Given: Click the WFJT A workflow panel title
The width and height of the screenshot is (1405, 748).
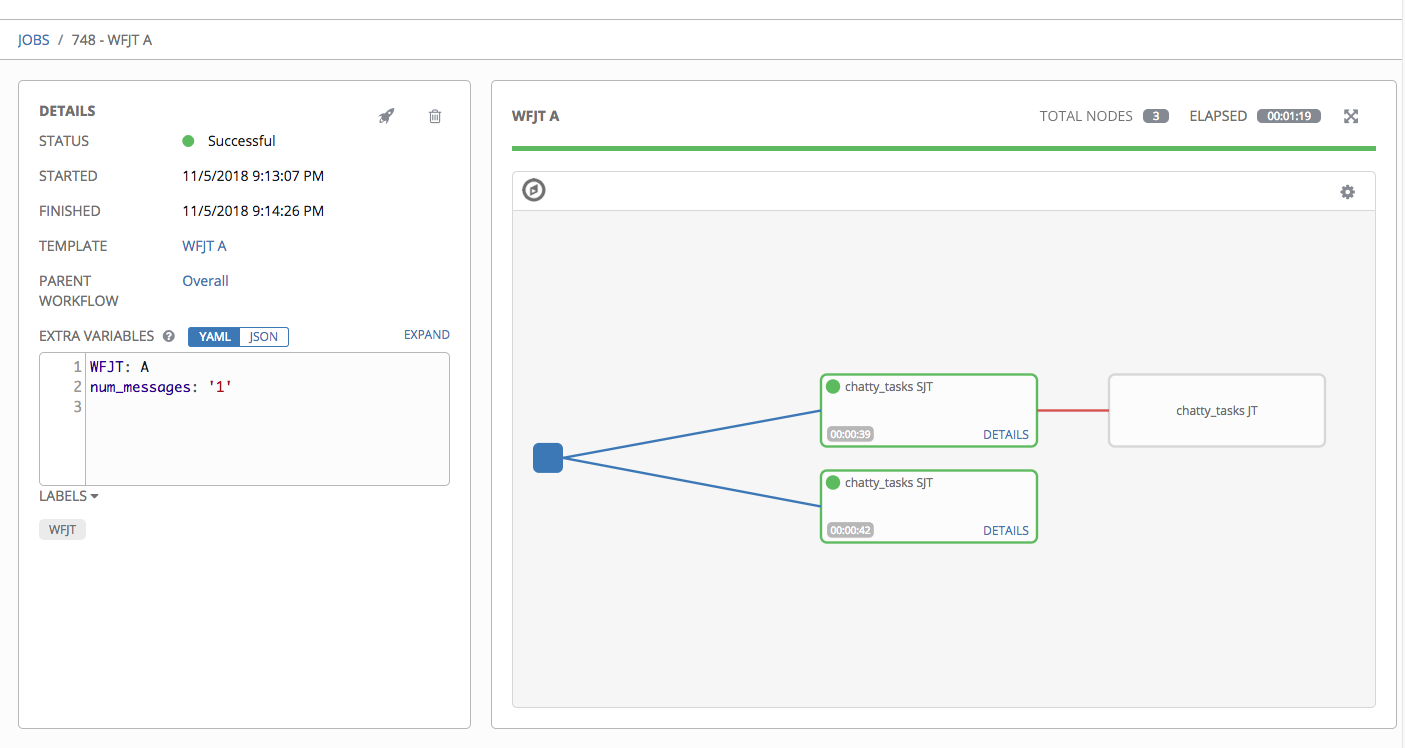Looking at the screenshot, I should [535, 116].
